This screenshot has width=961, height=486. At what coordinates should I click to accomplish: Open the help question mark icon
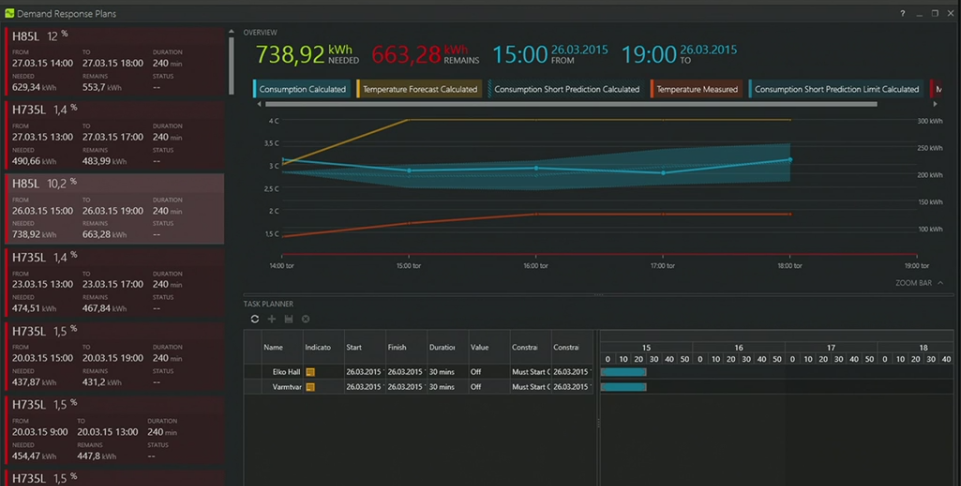pos(902,13)
